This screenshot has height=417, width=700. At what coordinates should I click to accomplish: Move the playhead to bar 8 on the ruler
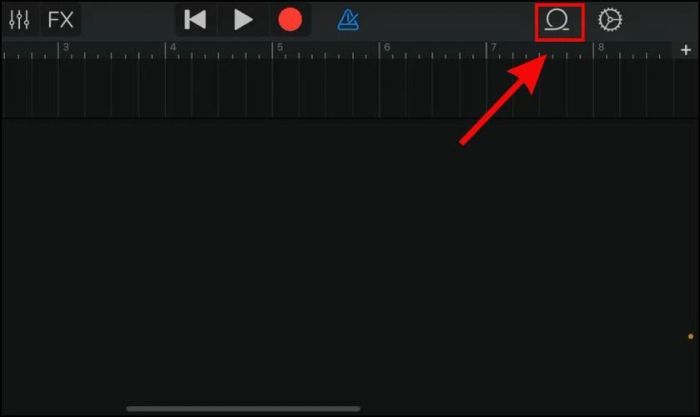tap(601, 47)
